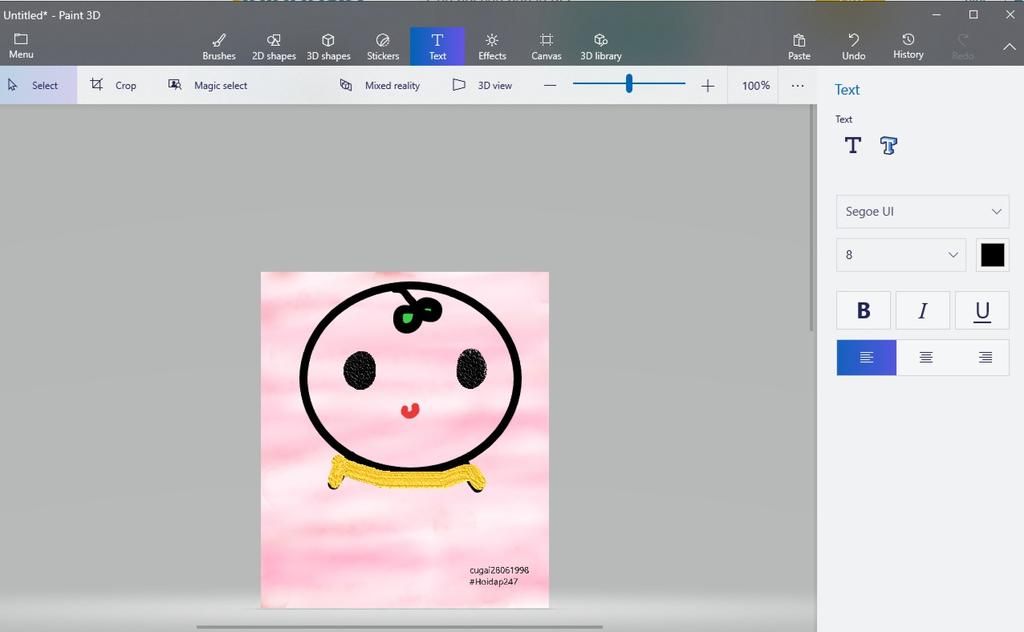
Task: Open the font size 8 dropdown
Action: click(900, 255)
